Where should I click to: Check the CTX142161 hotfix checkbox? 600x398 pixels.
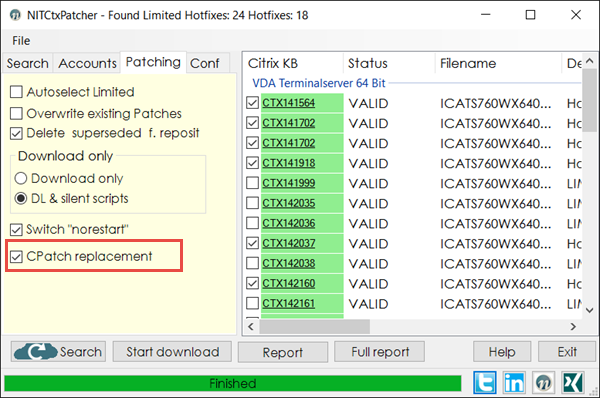pyautogui.click(x=253, y=303)
